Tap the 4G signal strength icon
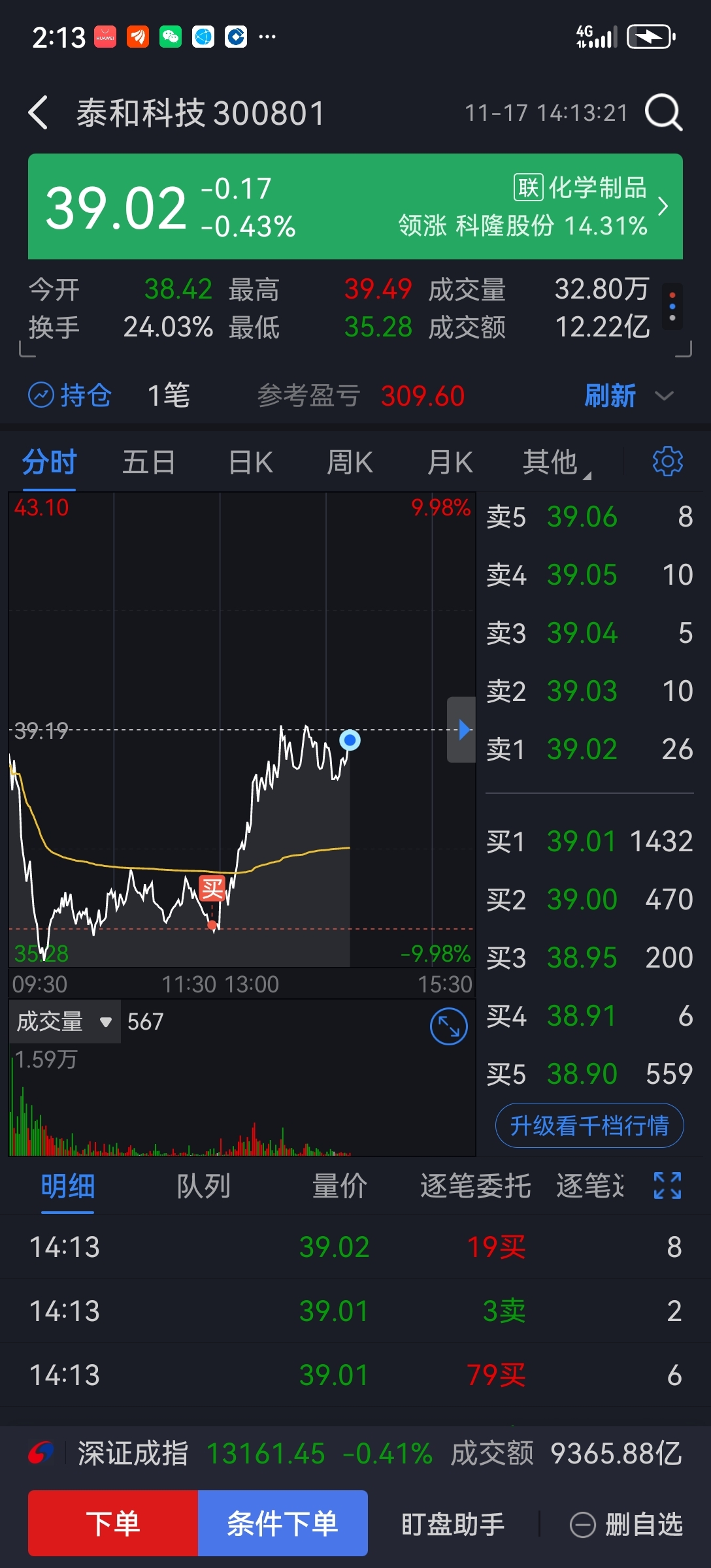The width and height of the screenshot is (711, 1568). pyautogui.click(x=597, y=37)
